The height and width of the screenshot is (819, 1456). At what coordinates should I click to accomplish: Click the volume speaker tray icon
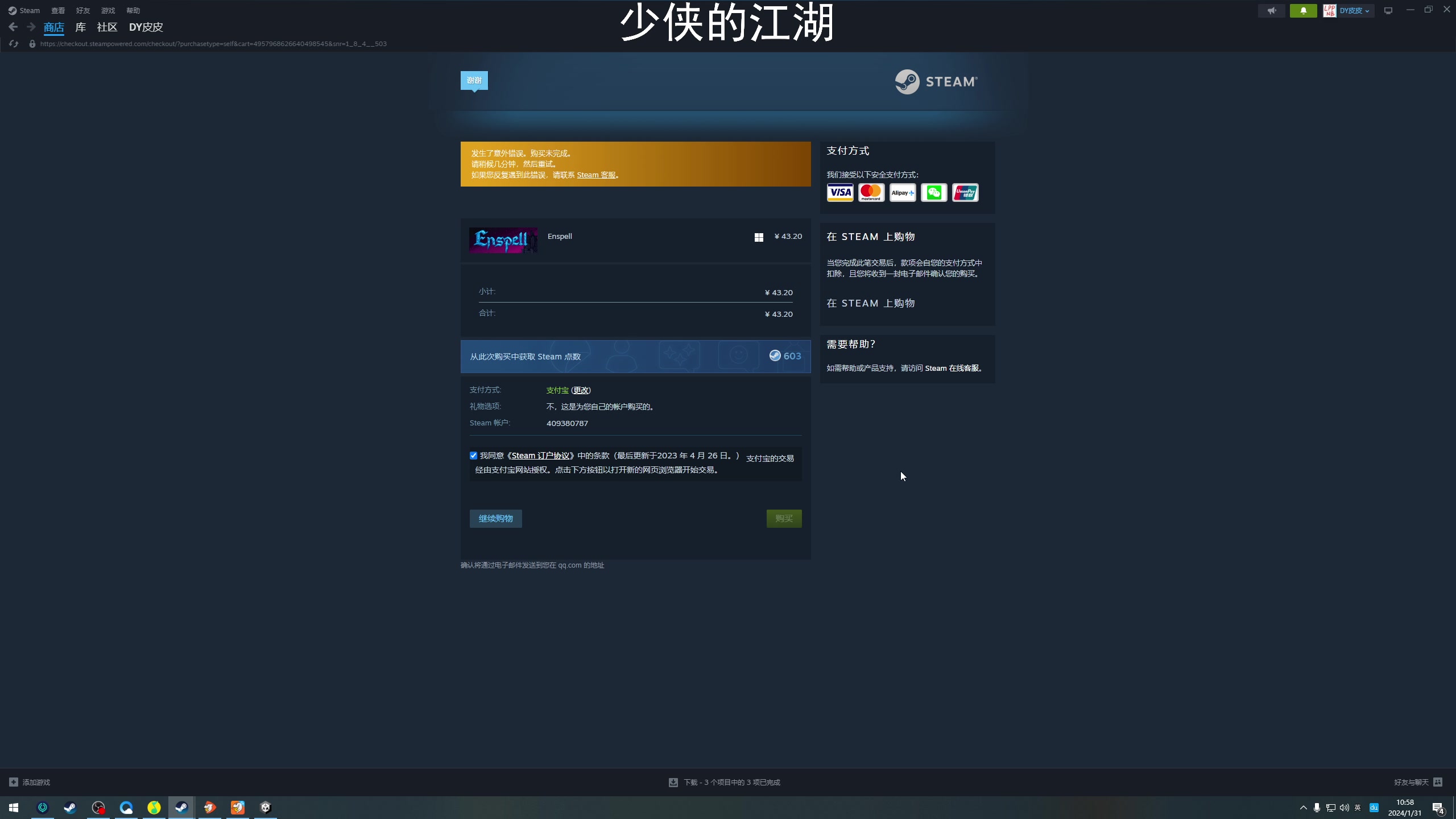[1344, 808]
